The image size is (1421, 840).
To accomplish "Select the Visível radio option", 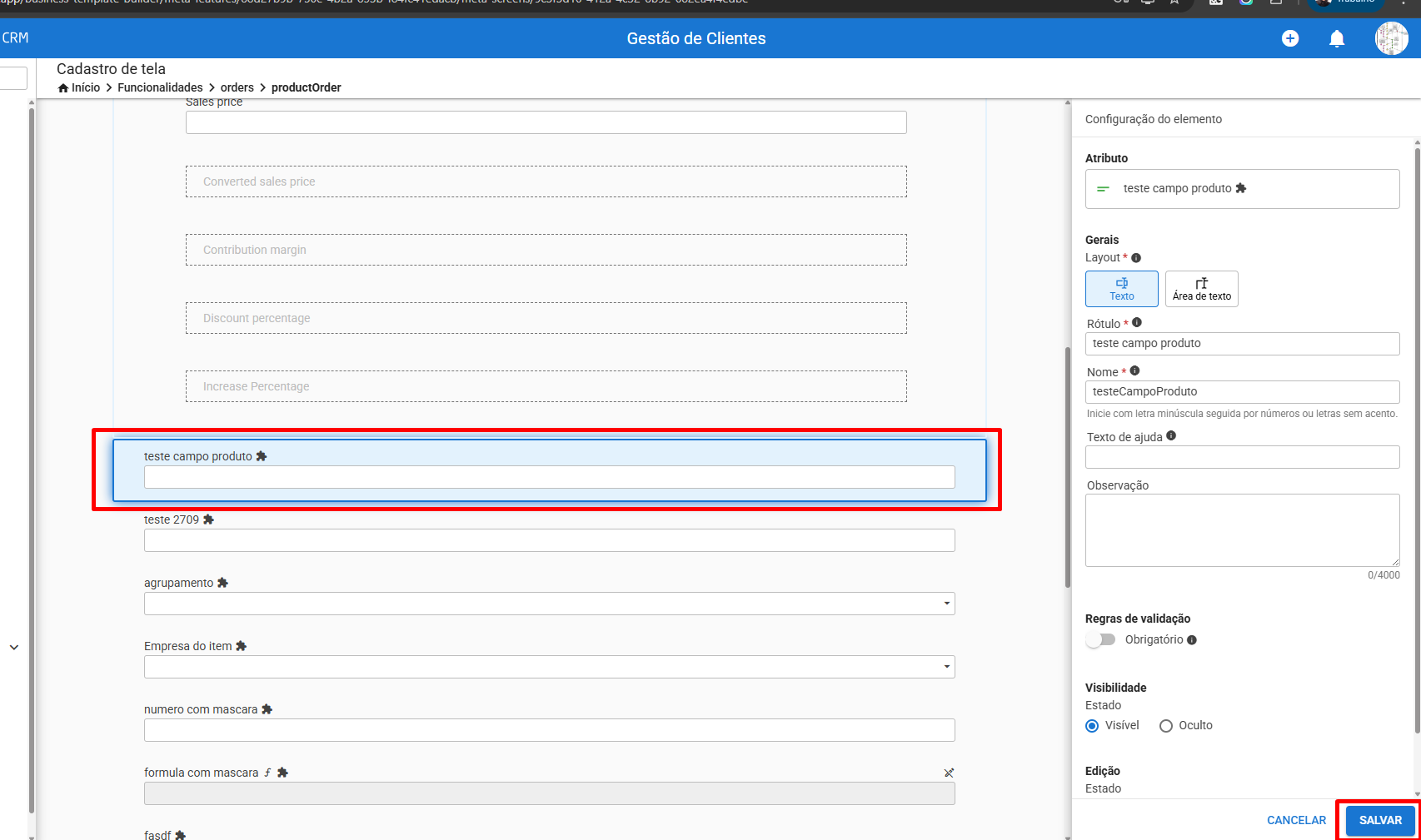I will (1092, 726).
